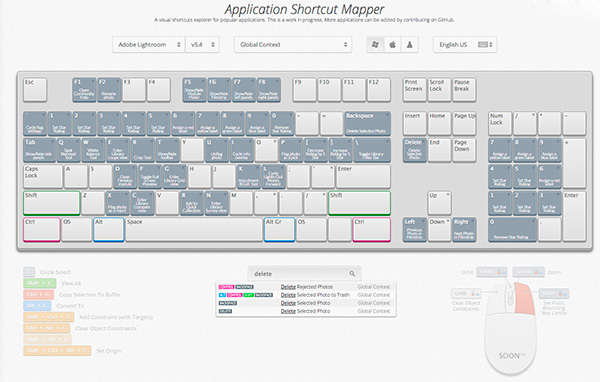Click the Right arrow key 'Next Photo in Filmstrip'
The height and width of the screenshot is (382, 600).
[x=464, y=230]
